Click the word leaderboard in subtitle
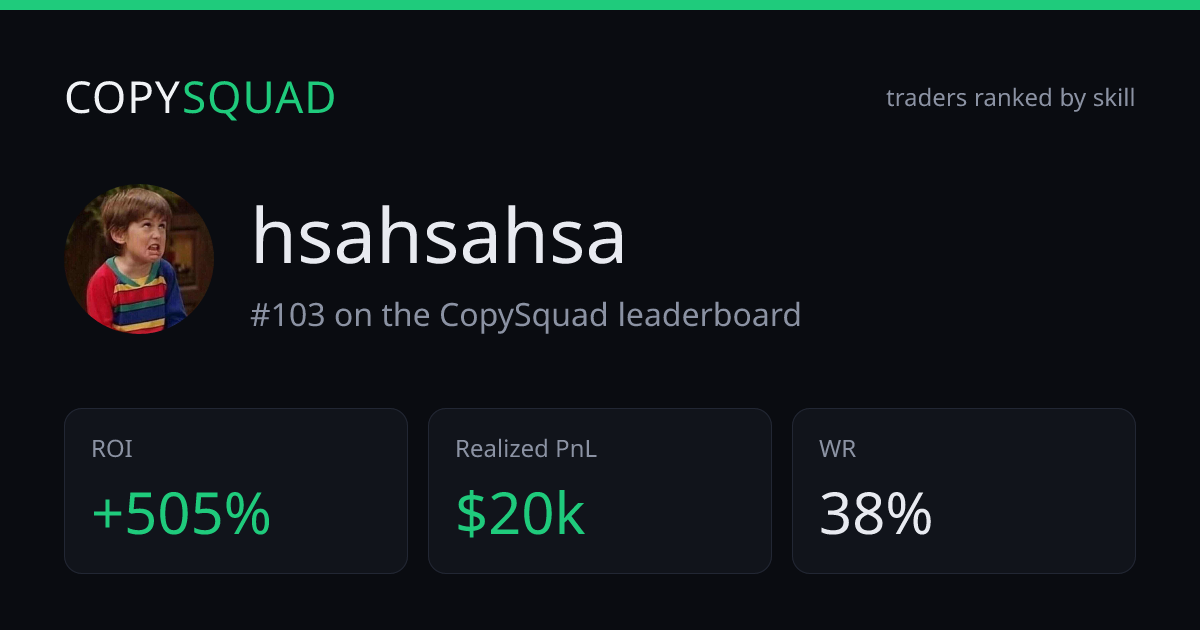Viewport: 1200px width, 630px height. [709, 315]
